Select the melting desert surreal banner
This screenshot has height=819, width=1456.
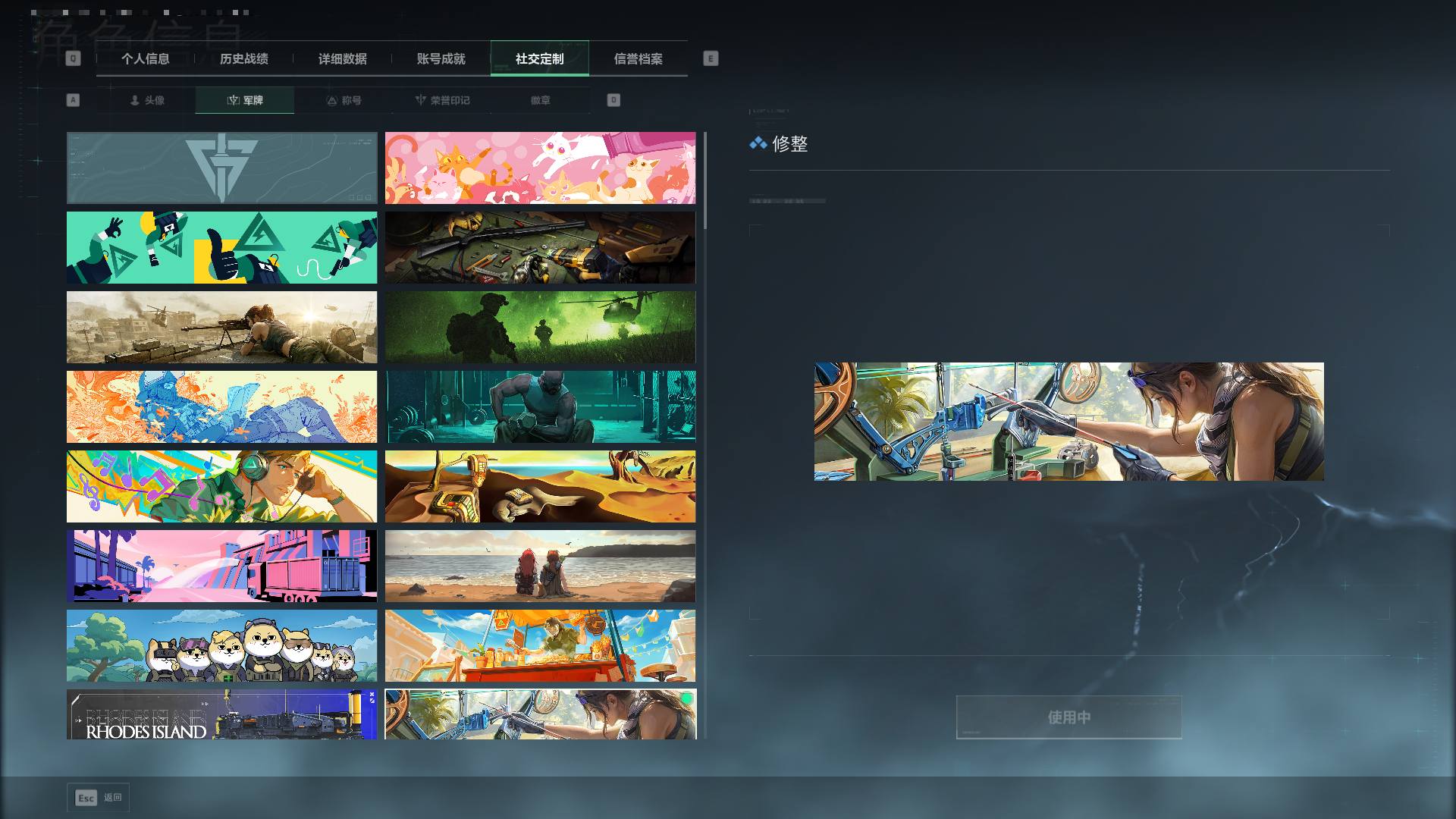click(x=540, y=487)
